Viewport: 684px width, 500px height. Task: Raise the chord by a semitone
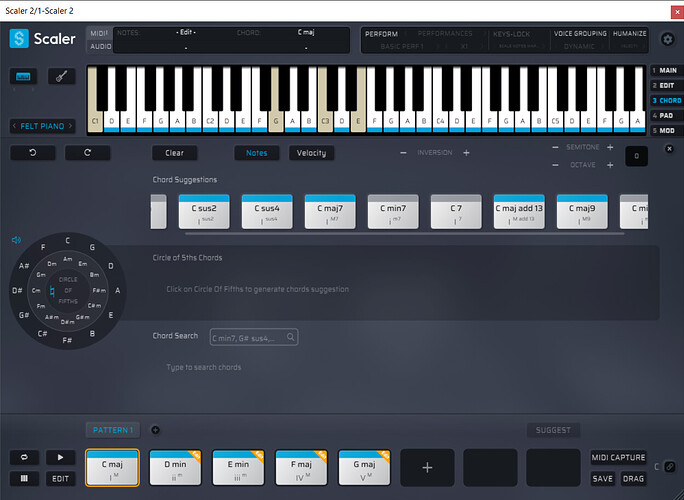(x=610, y=147)
